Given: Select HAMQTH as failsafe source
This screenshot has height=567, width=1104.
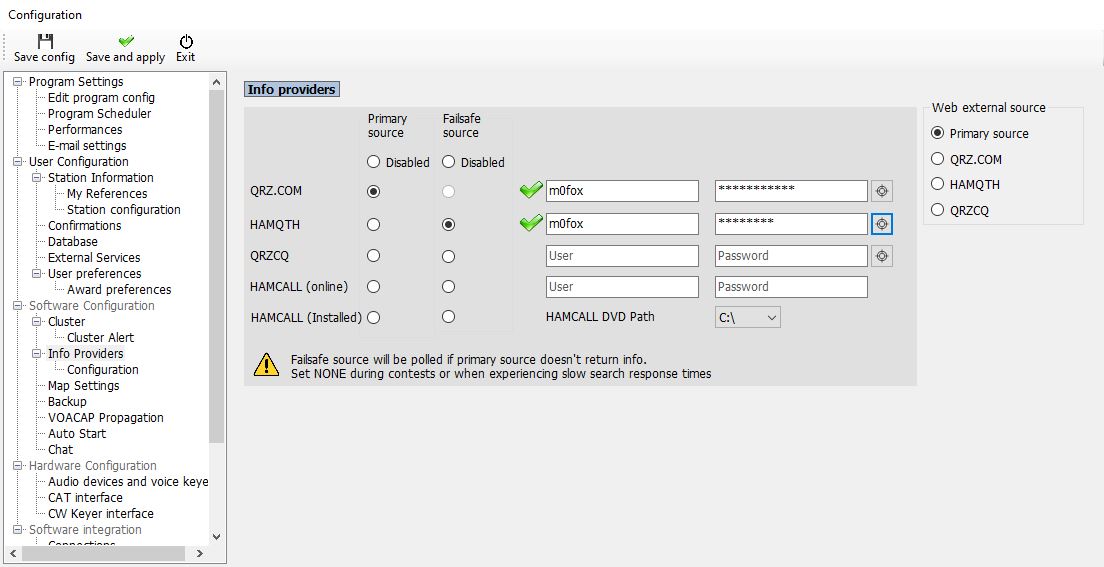Looking at the screenshot, I should click(x=448, y=224).
